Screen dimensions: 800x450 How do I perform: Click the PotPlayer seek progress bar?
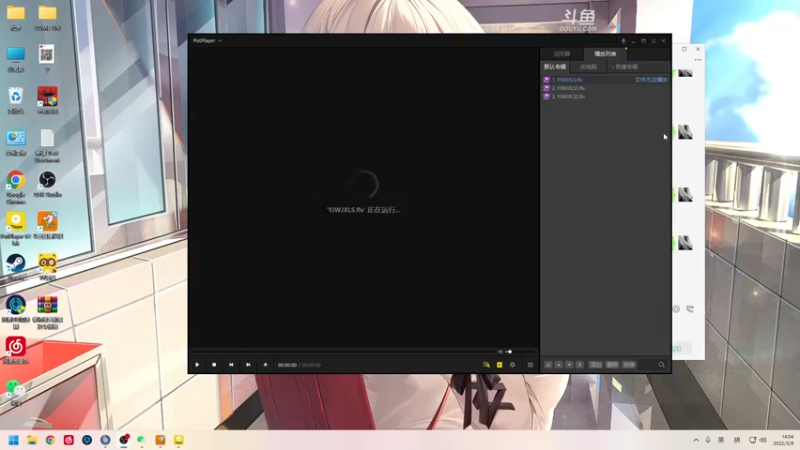point(343,352)
